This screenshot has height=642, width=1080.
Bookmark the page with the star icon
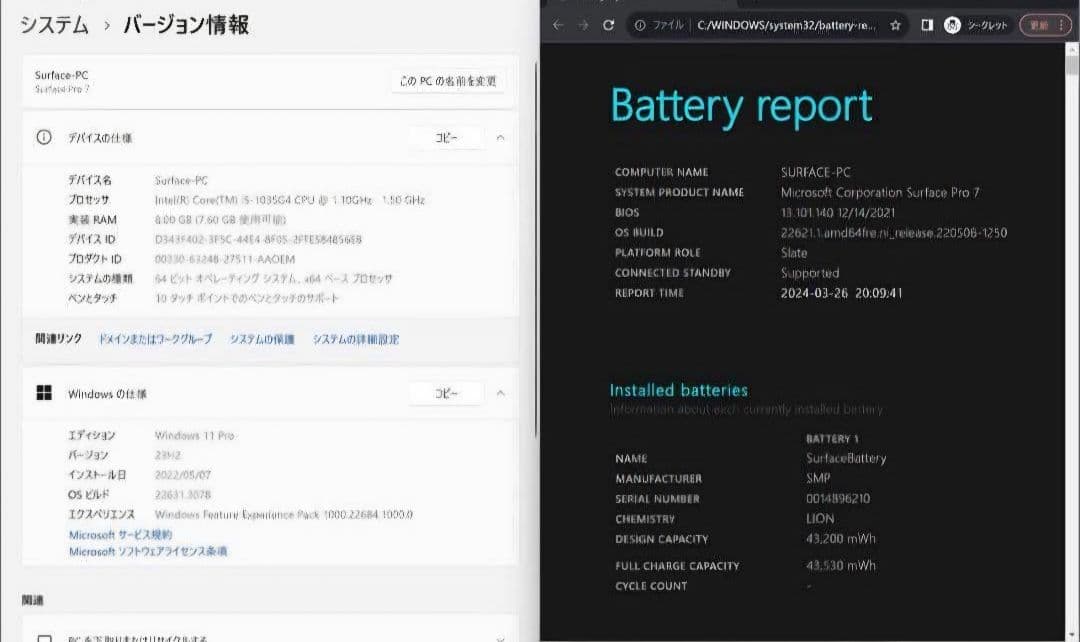tap(895, 25)
